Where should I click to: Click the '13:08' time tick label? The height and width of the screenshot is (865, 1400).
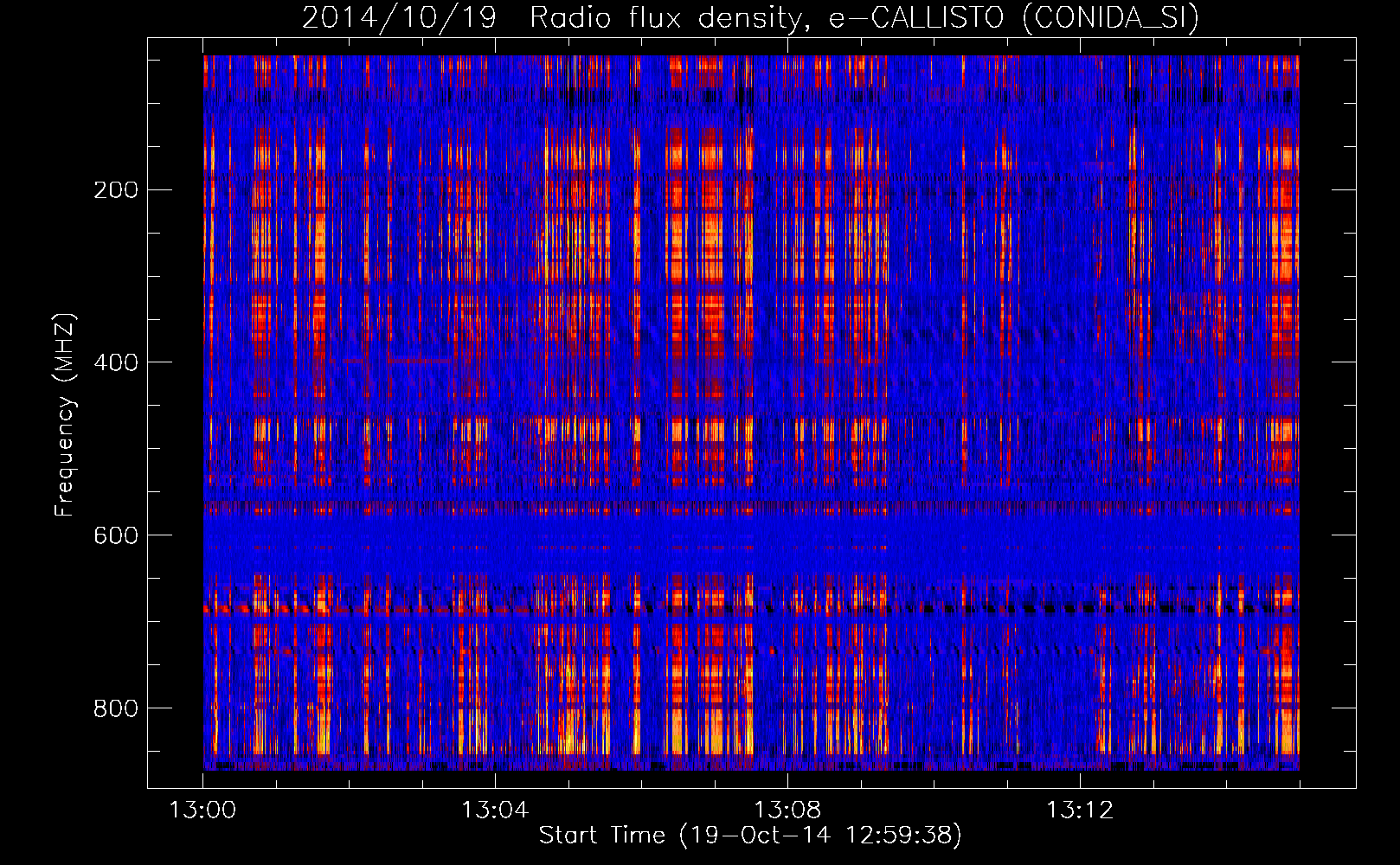[x=787, y=811]
